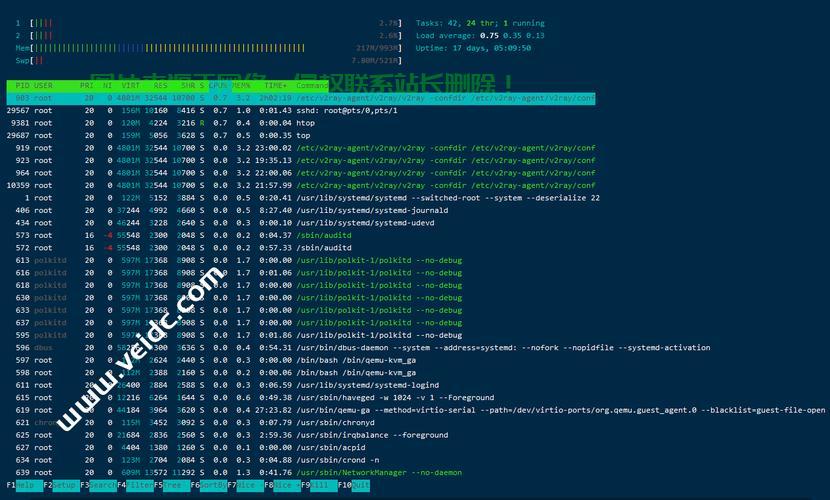830x500 pixels.
Task: Open F2 Setup in the footer bar
Action: tap(61, 485)
